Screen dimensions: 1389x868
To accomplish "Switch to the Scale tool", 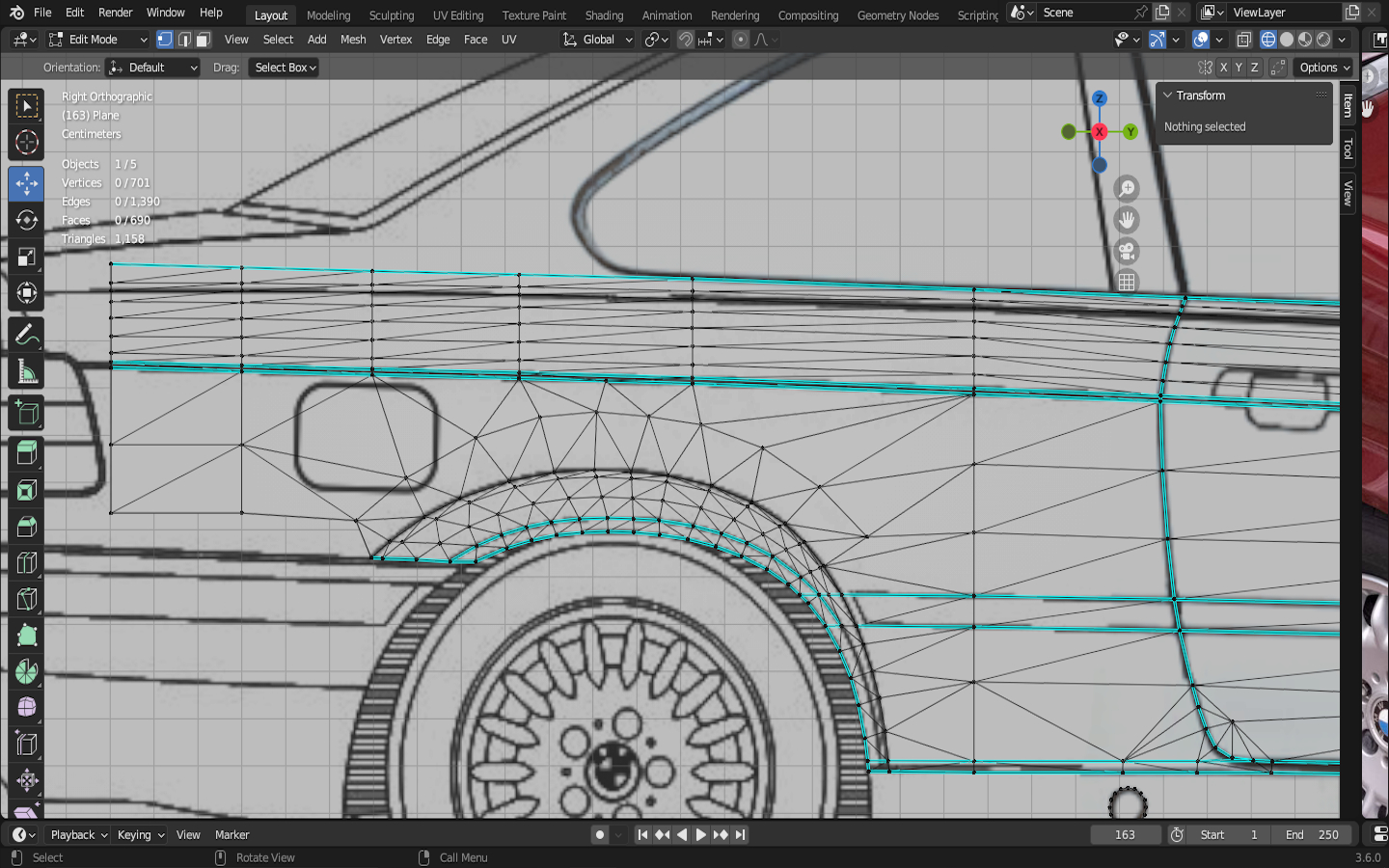I will (27, 257).
